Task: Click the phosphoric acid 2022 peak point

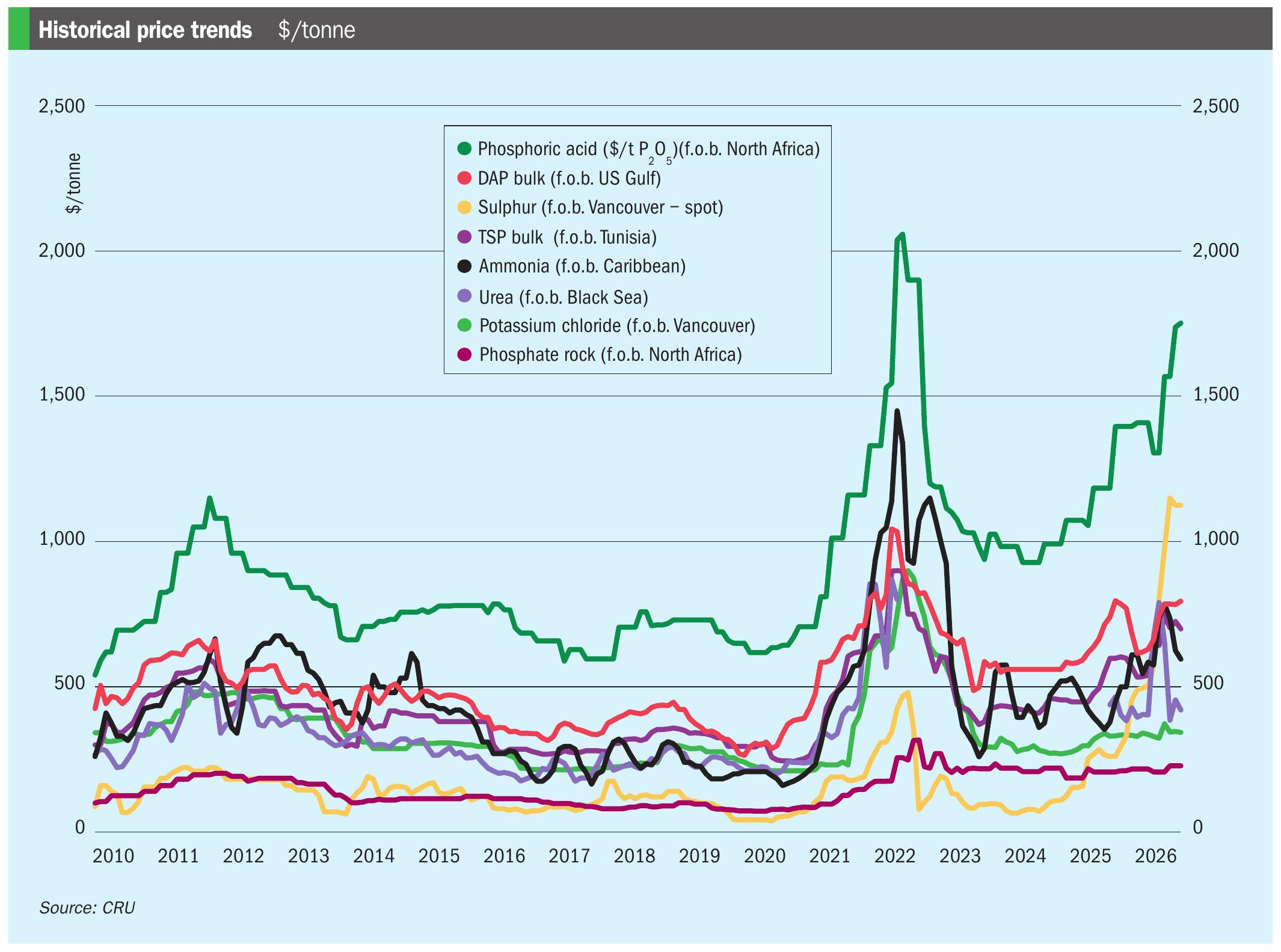Action: (902, 235)
